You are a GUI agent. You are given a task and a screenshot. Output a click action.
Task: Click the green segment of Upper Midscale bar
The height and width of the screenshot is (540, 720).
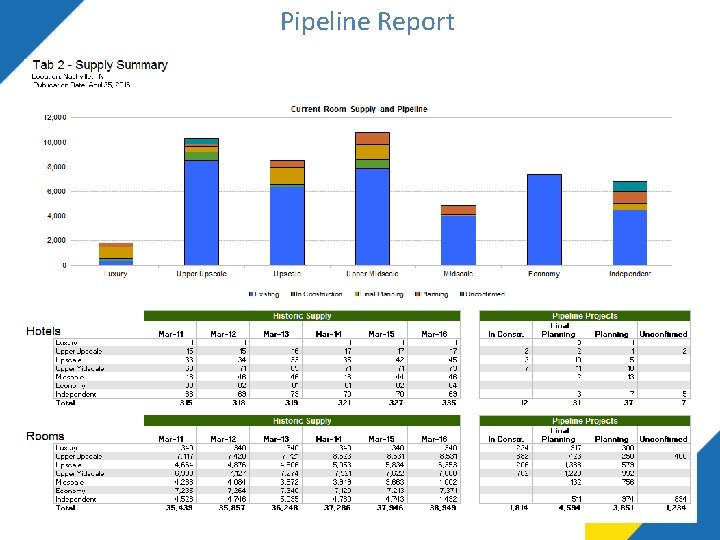372,164
